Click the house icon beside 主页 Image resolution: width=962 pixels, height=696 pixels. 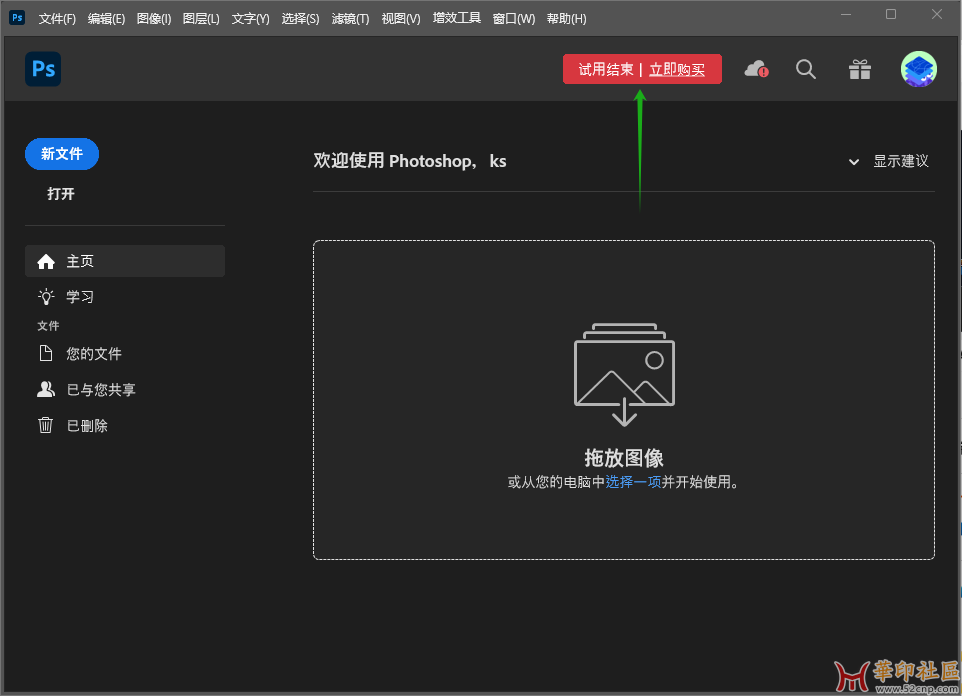pos(46,261)
